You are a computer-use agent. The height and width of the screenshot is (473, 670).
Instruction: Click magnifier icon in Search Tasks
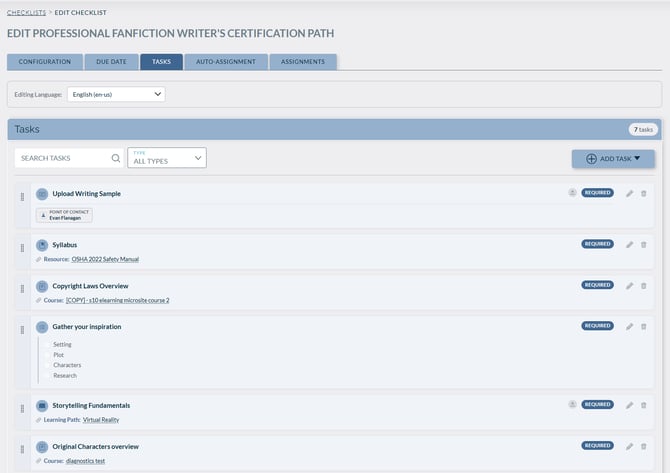click(115, 158)
